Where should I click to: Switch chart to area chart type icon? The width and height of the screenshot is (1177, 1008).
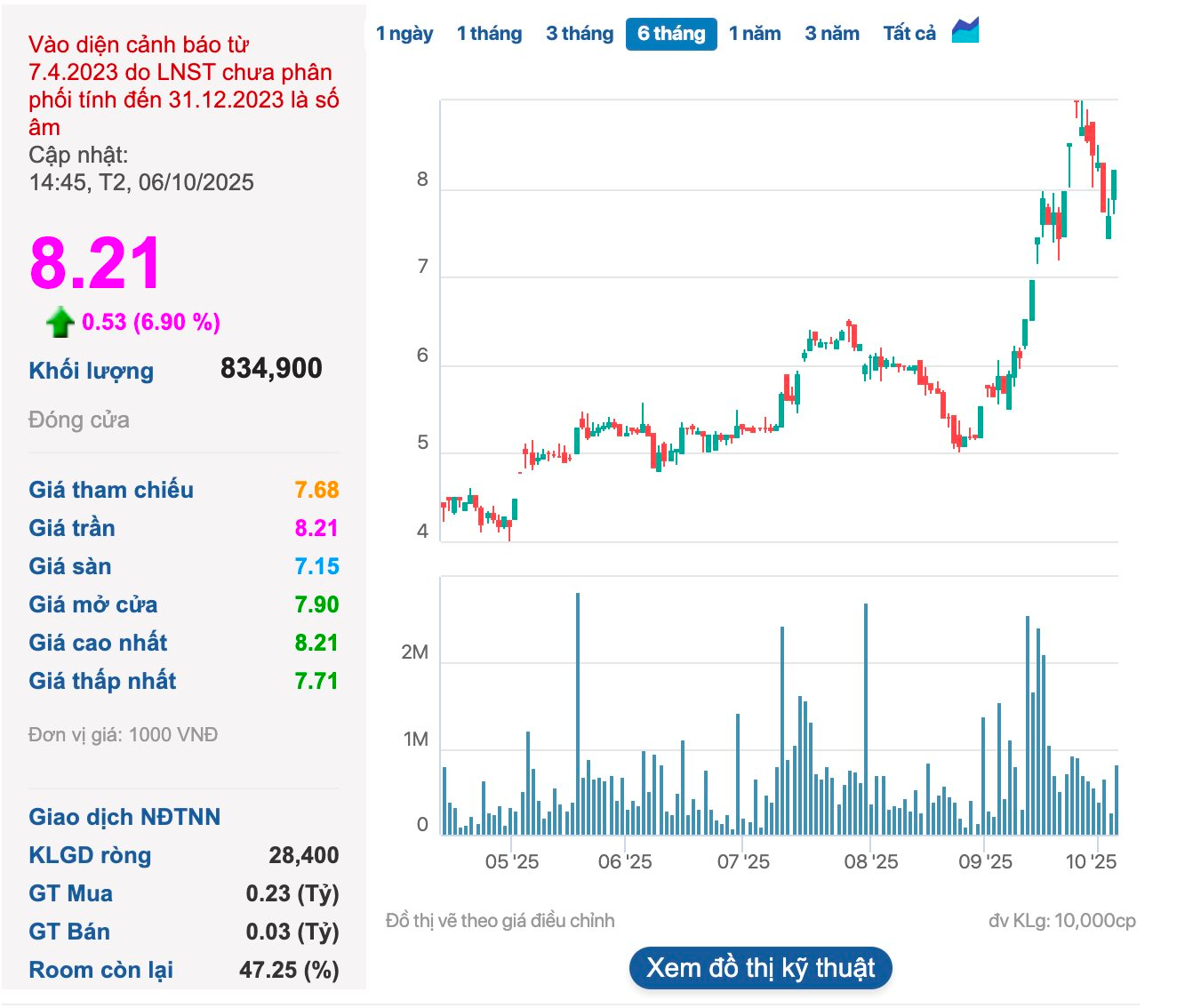click(x=965, y=31)
